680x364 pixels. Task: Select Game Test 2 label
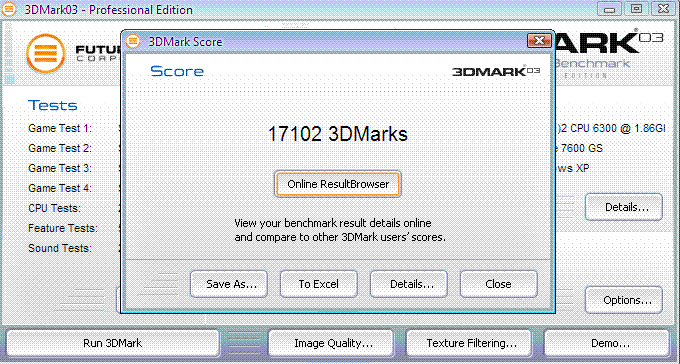click(60, 148)
